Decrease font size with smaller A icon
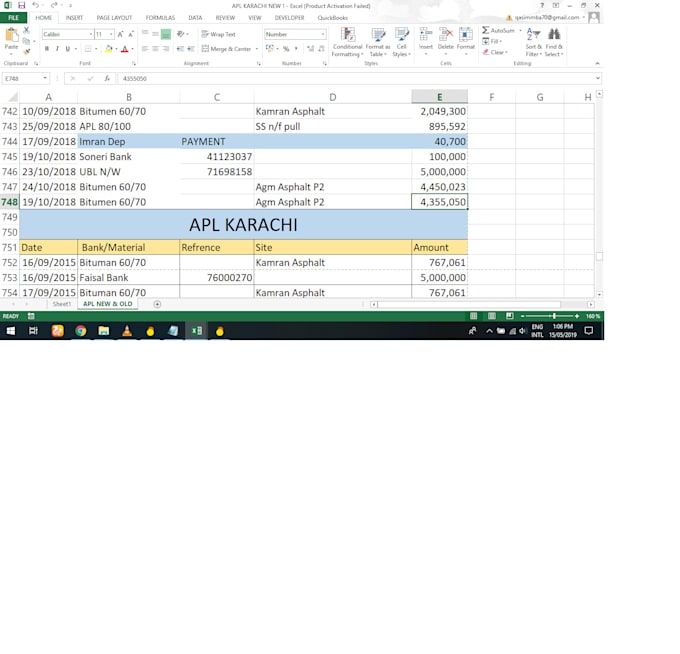Screen dimensions: 680x654 point(131,34)
